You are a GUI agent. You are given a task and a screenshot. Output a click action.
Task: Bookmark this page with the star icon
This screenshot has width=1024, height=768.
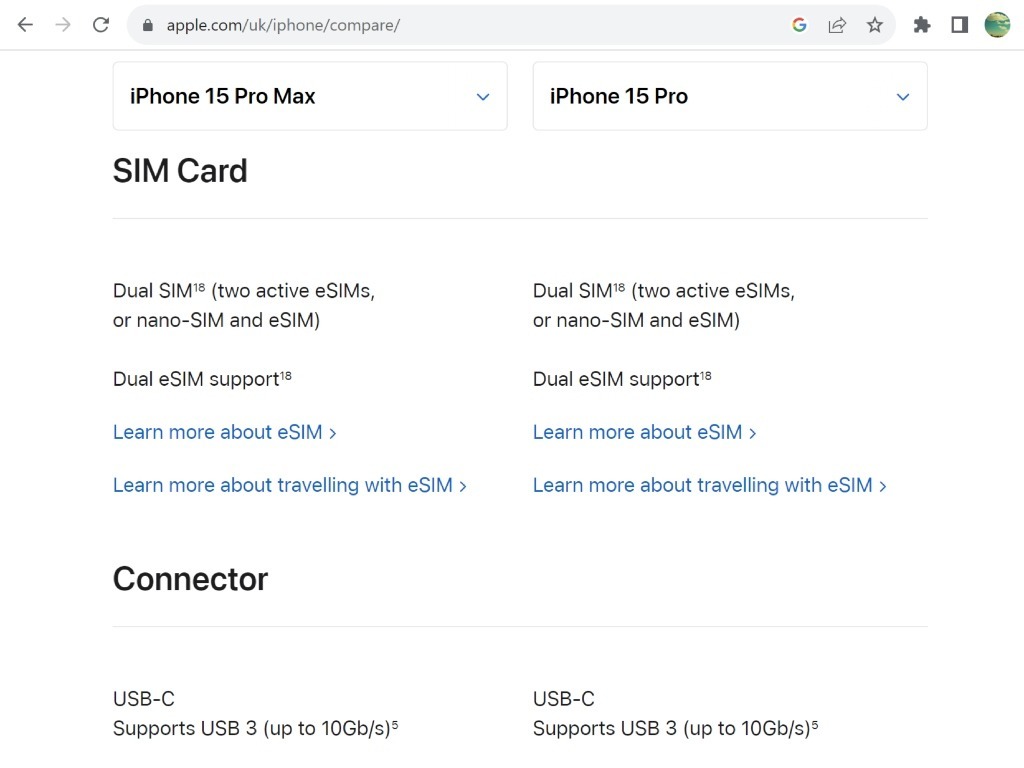point(875,24)
